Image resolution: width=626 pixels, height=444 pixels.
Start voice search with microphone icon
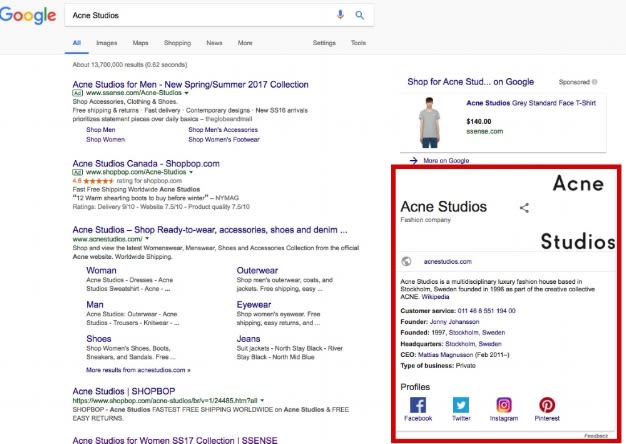(340, 15)
